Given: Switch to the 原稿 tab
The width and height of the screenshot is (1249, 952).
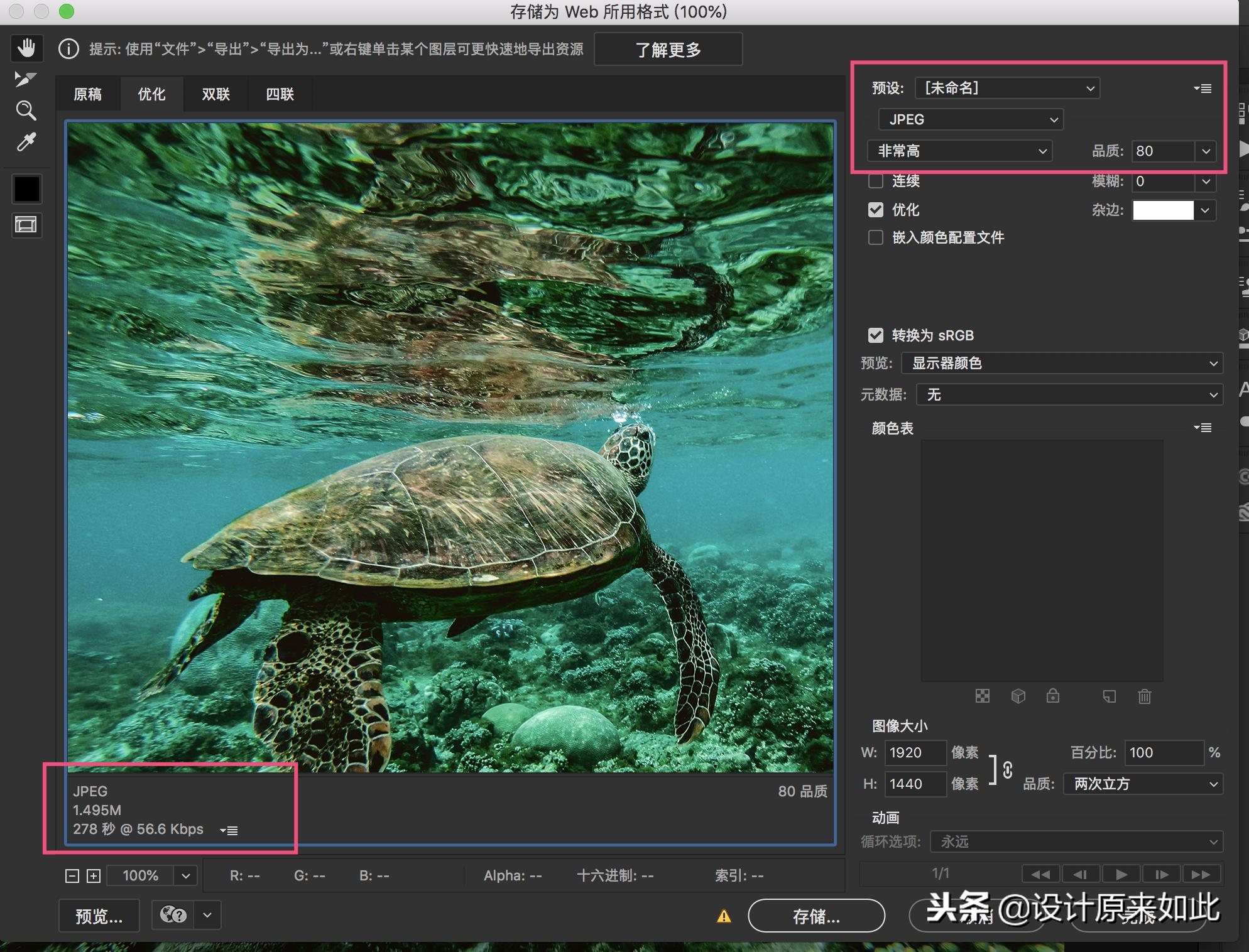Looking at the screenshot, I should pyautogui.click(x=88, y=94).
